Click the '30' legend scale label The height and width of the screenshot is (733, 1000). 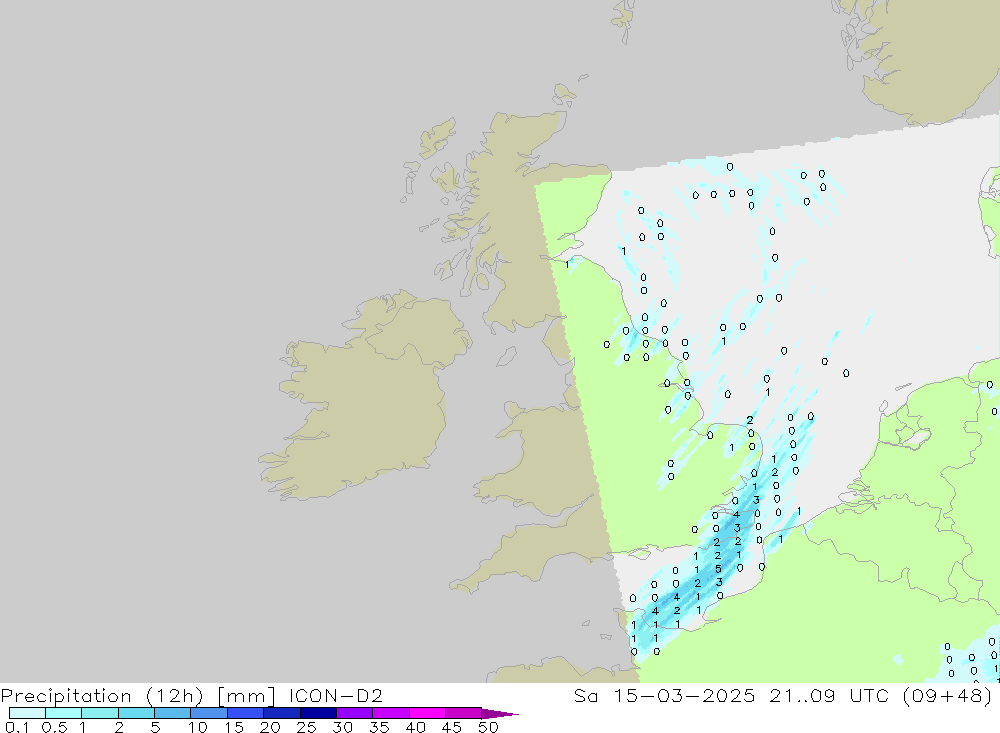tap(342, 727)
